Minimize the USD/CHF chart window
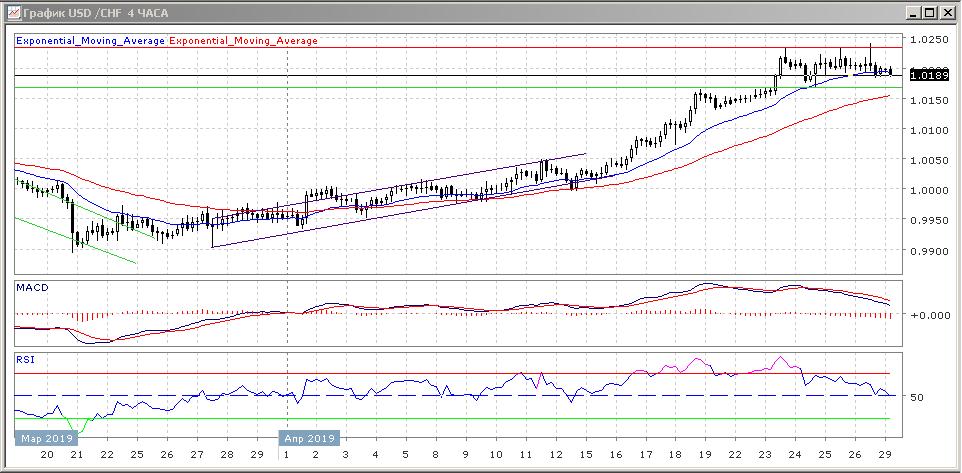Image resolution: width=962 pixels, height=473 pixels. [913, 13]
